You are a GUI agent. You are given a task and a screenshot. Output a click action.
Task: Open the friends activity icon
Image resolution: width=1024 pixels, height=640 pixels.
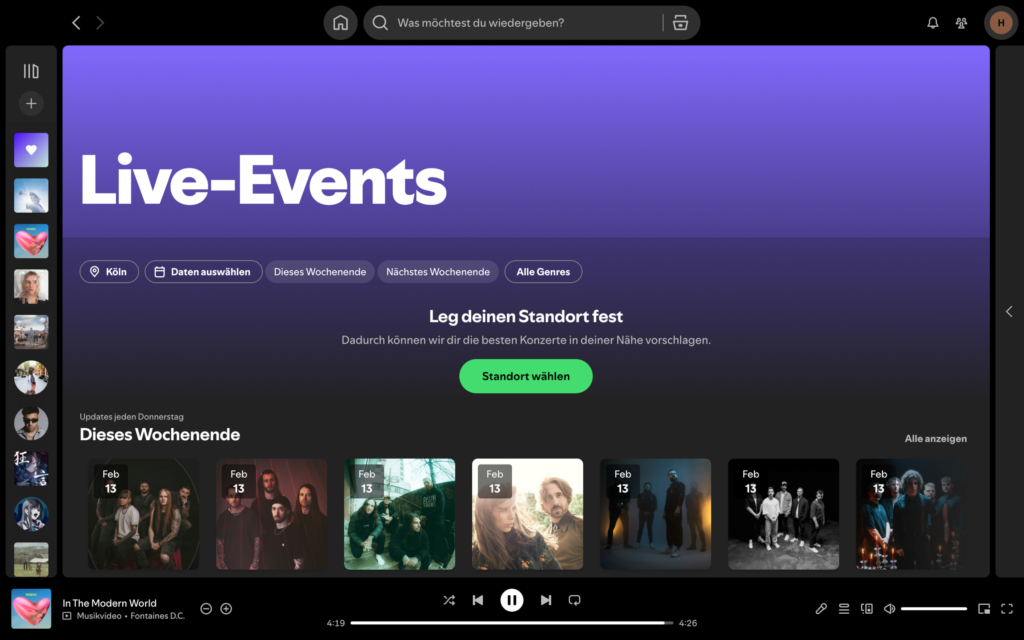click(961, 22)
